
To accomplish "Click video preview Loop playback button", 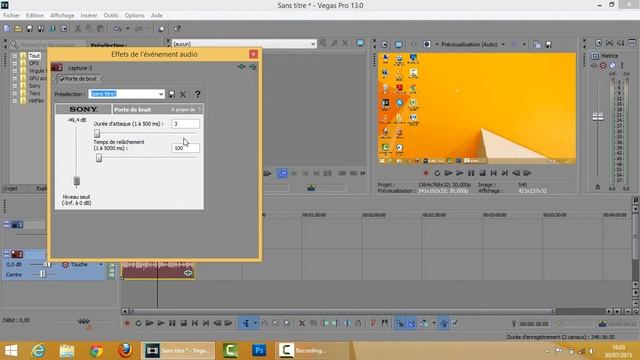I will pyautogui.click(x=437, y=173).
